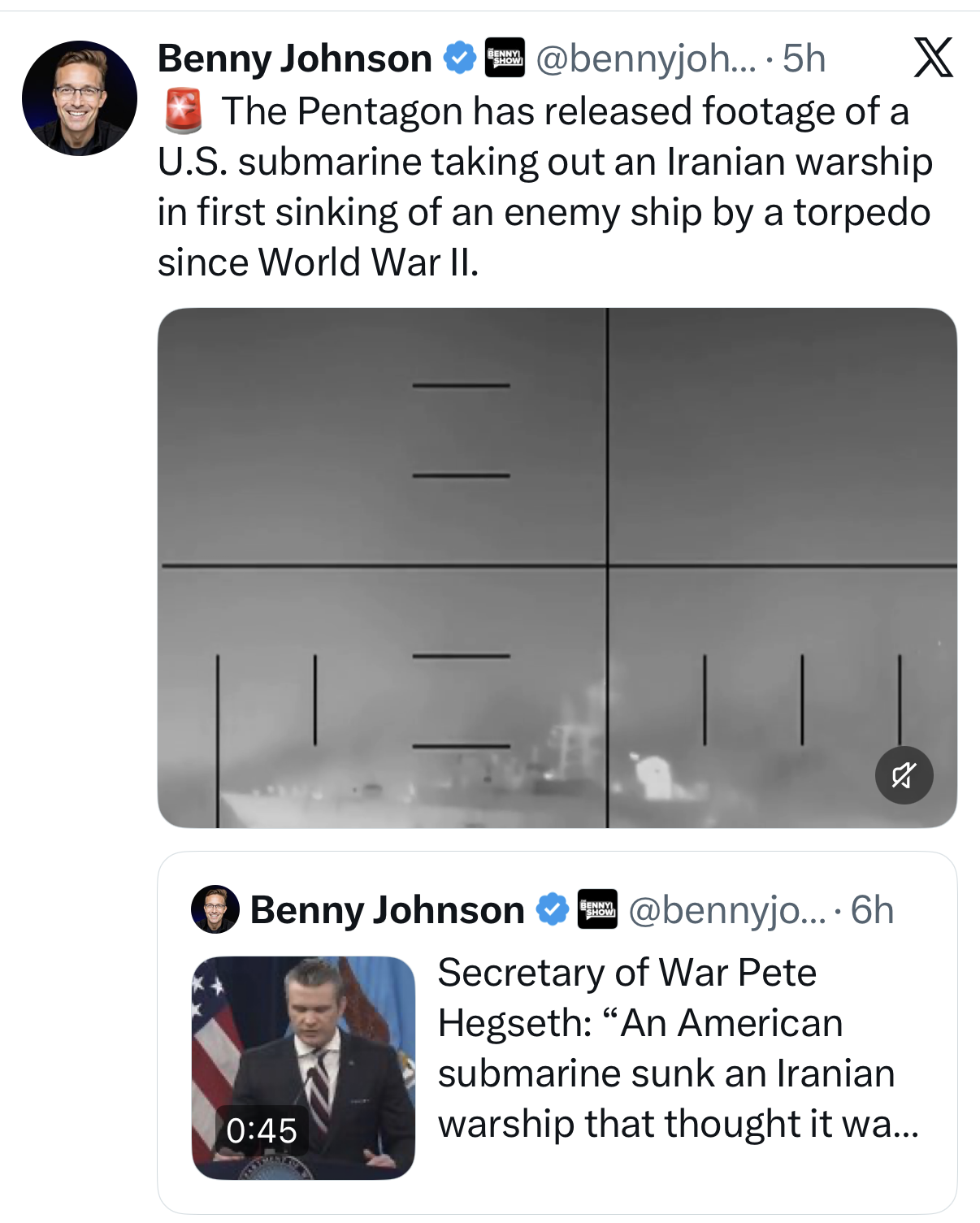
Task: Click the 0:45 duration label
Action: click(262, 1130)
